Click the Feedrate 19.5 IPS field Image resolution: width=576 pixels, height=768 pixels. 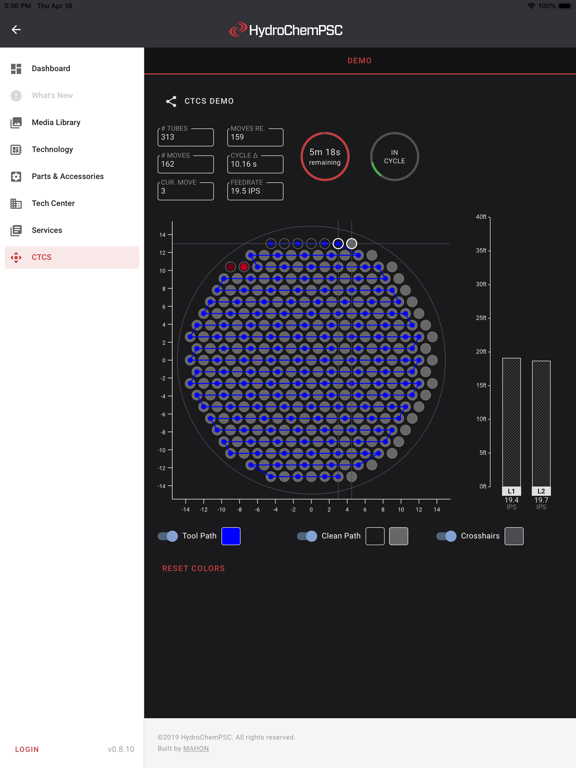[x=255, y=190]
